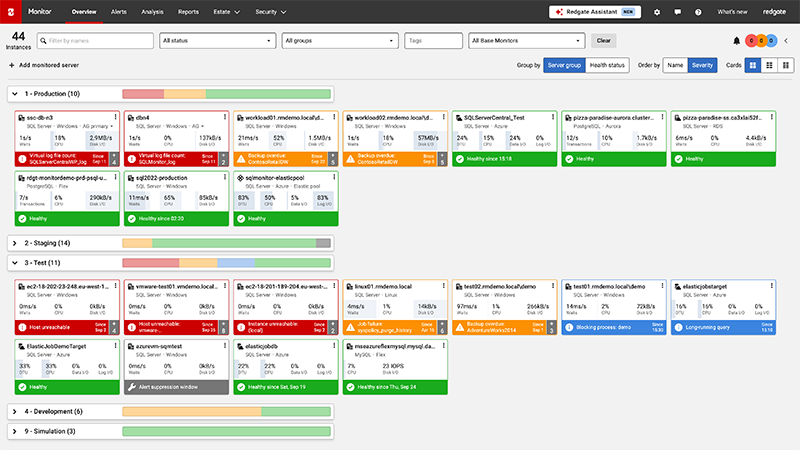Click the blue alert count badge
The image size is (800, 450).
coord(771,41)
